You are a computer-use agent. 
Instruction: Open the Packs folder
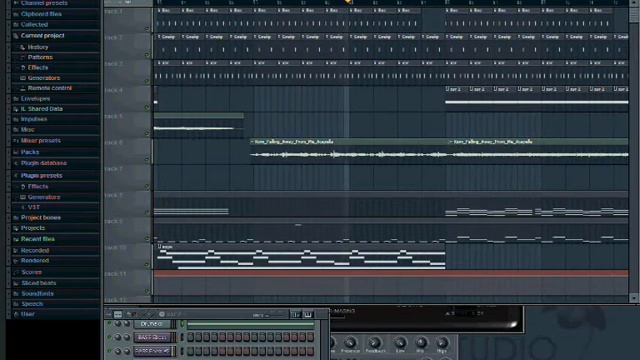(x=30, y=152)
